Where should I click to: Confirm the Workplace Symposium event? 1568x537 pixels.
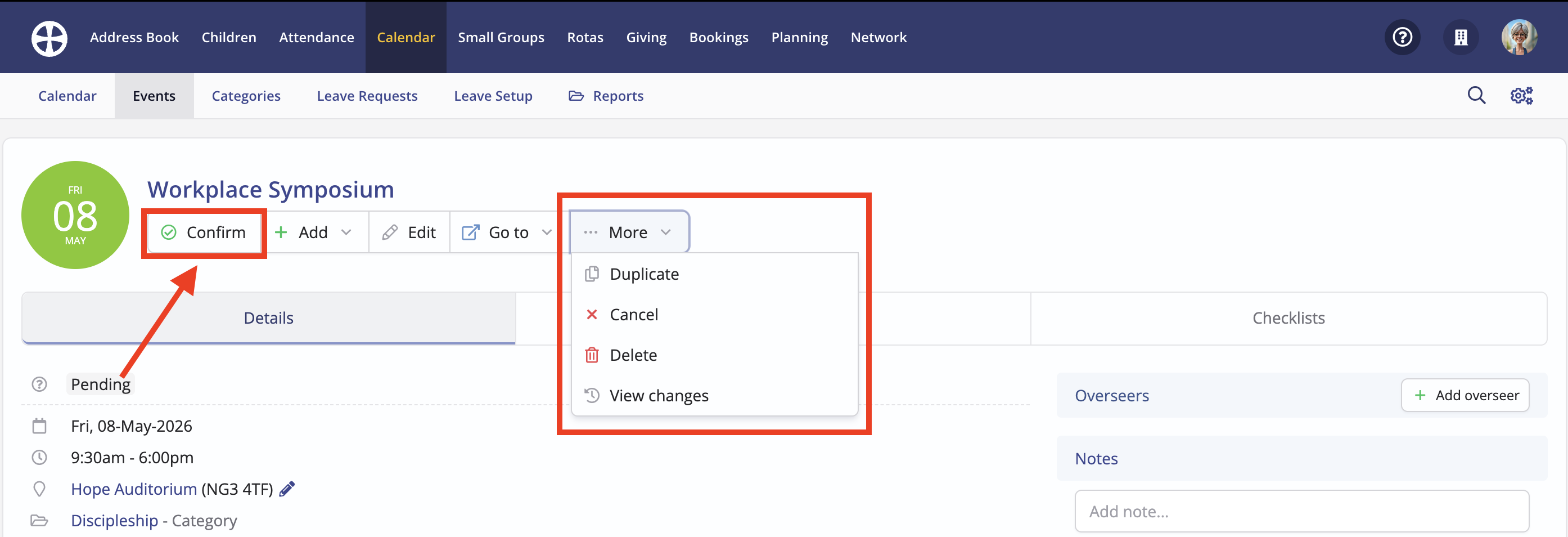point(204,232)
